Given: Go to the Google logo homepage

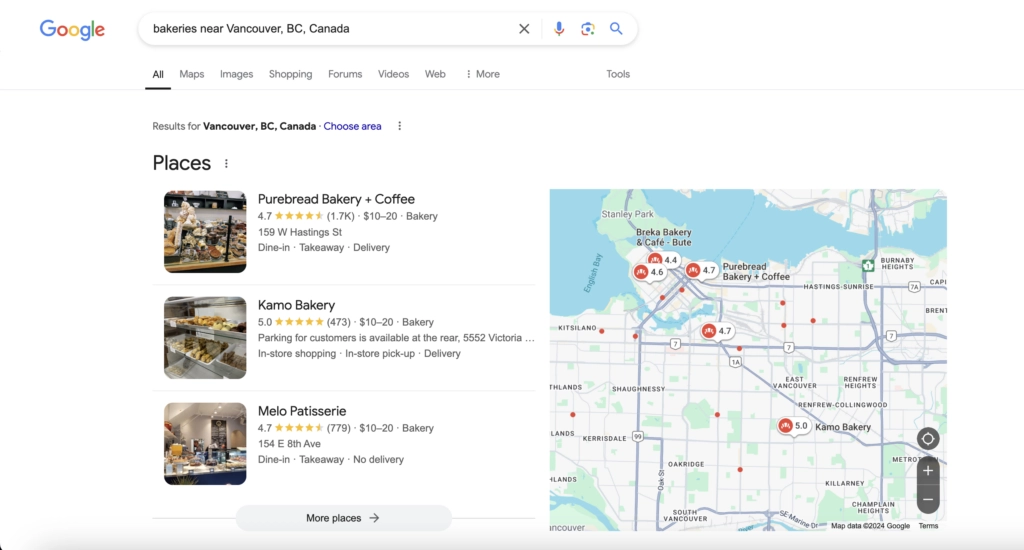Looking at the screenshot, I should coord(72,30).
